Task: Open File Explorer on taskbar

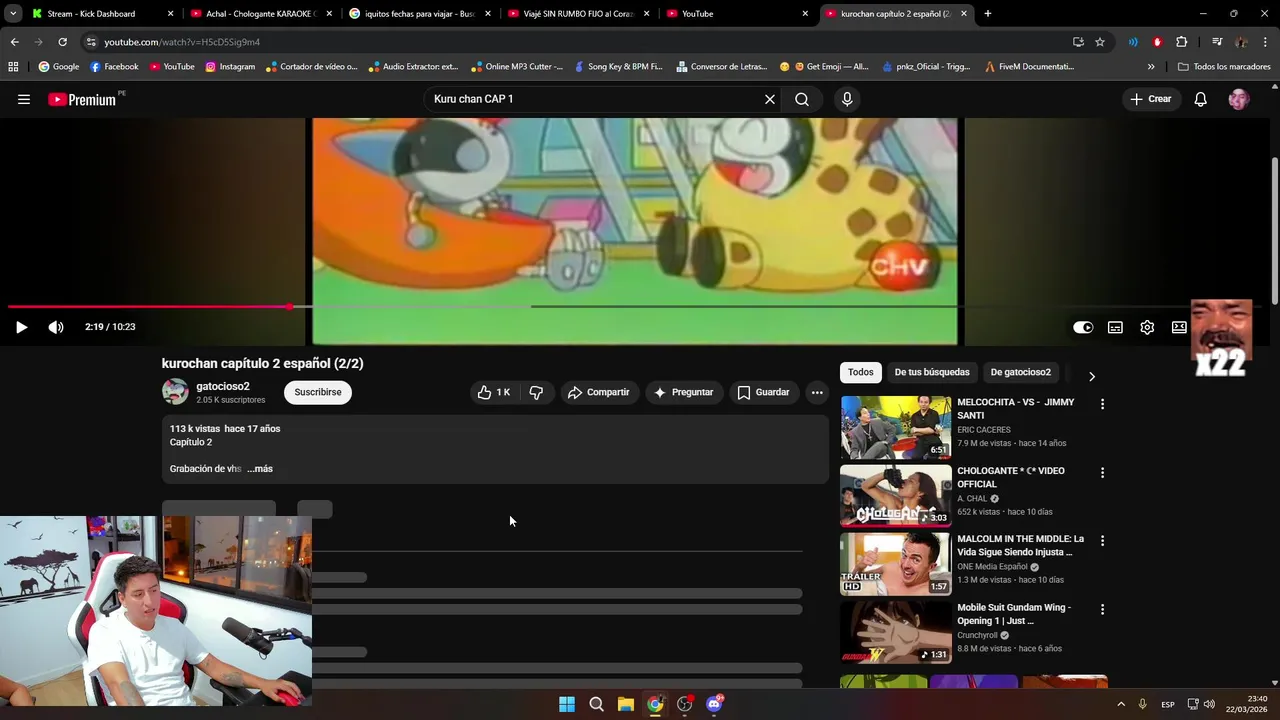Action: click(626, 704)
